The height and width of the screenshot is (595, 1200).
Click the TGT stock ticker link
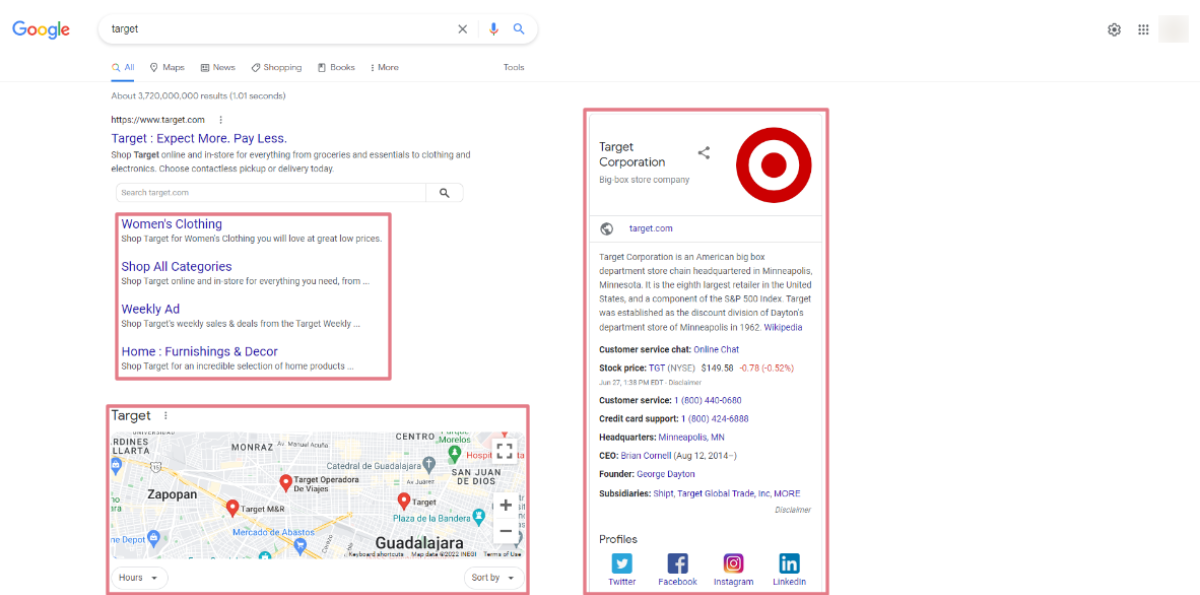click(x=657, y=368)
